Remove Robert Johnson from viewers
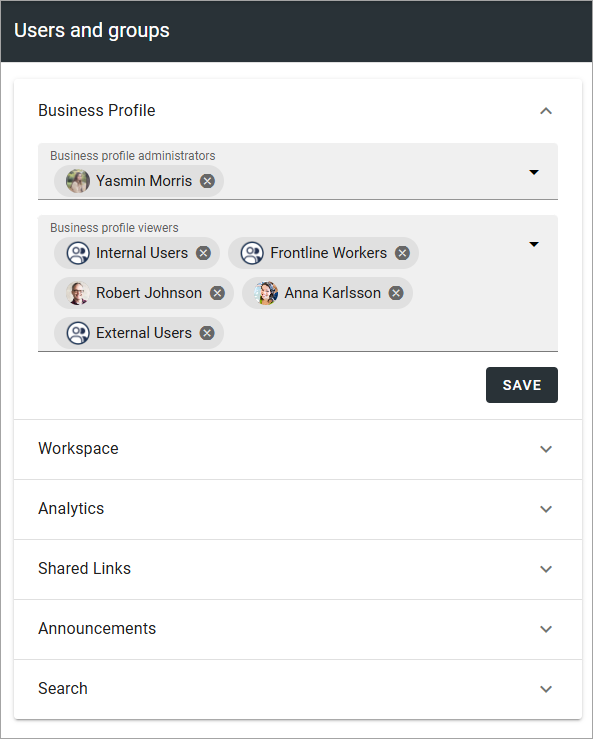This screenshot has height=739, width=593. pos(217,293)
